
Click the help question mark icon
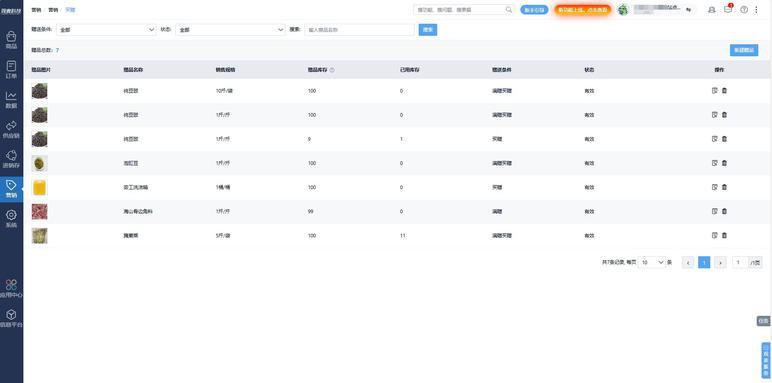[x=744, y=9]
